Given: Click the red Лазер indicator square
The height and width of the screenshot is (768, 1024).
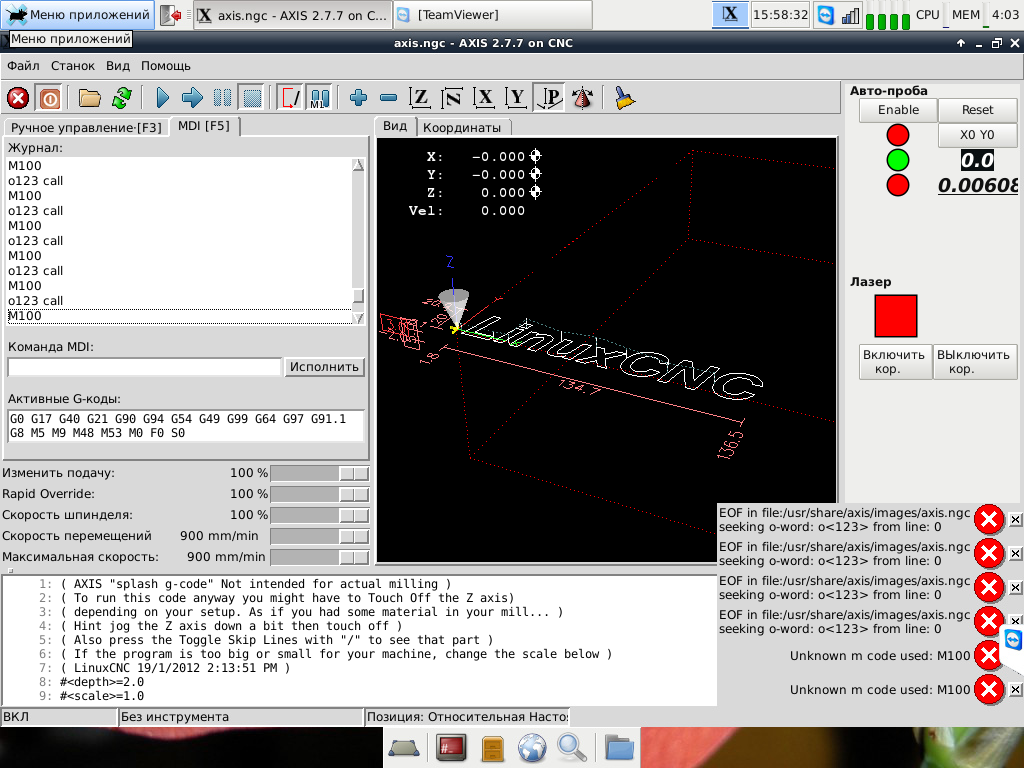Looking at the screenshot, I should coord(895,316).
